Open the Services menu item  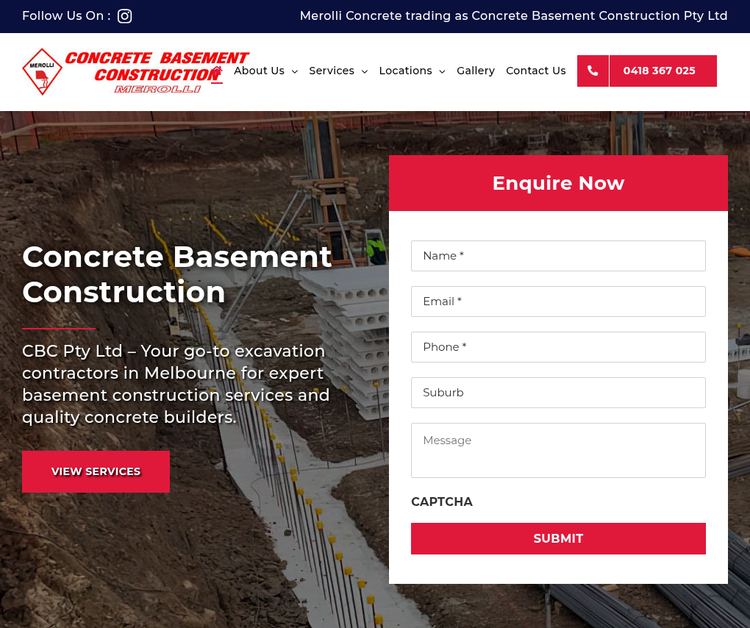(331, 71)
